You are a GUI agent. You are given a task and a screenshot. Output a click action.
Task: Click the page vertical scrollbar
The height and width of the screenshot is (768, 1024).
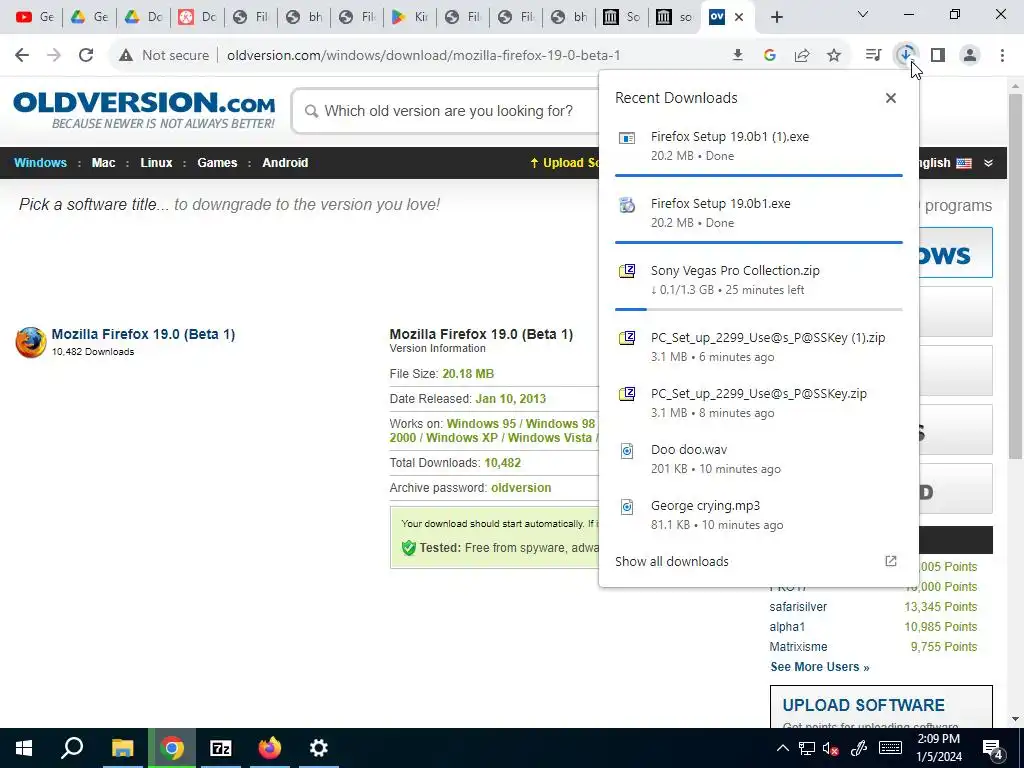[x=1015, y=274]
